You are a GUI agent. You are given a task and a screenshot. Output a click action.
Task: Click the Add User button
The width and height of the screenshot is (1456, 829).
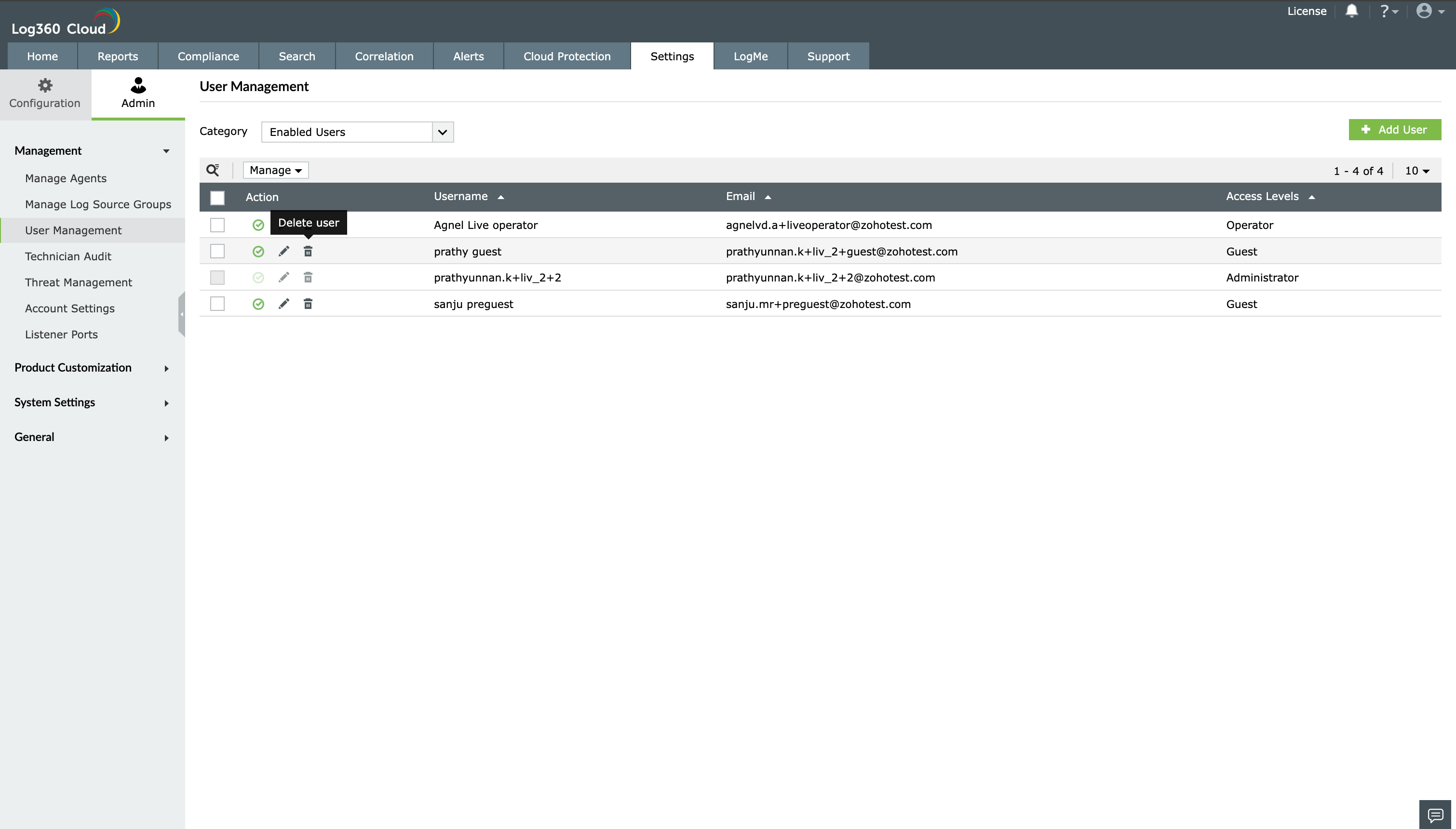click(1394, 130)
